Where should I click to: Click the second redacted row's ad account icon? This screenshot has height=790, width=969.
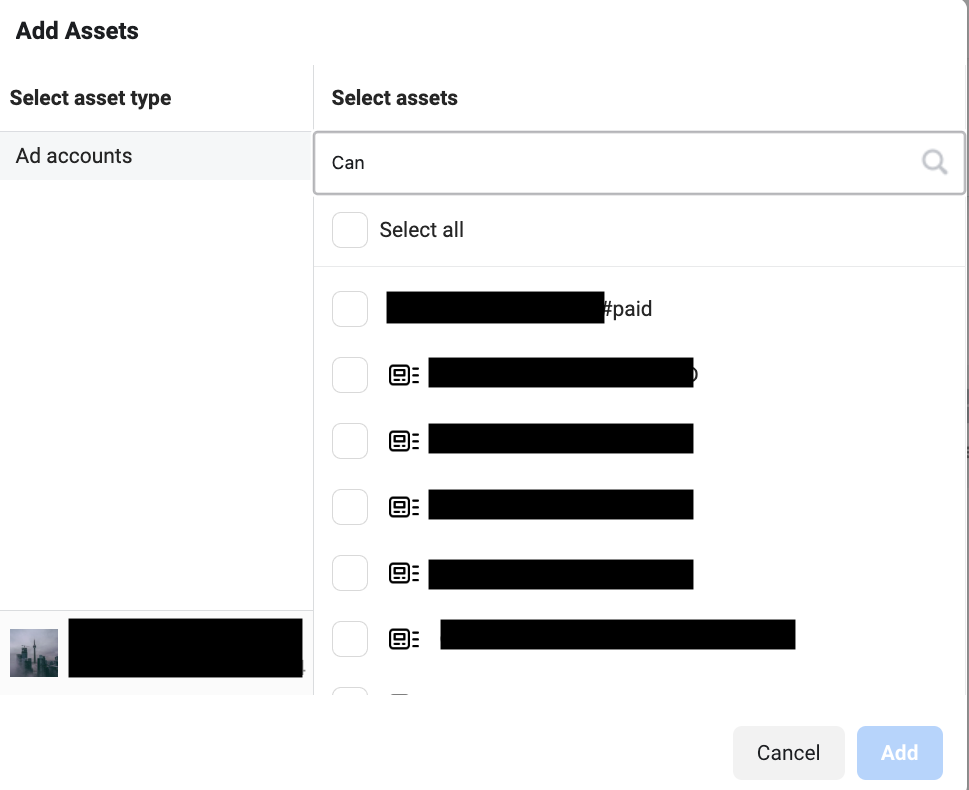(x=404, y=441)
